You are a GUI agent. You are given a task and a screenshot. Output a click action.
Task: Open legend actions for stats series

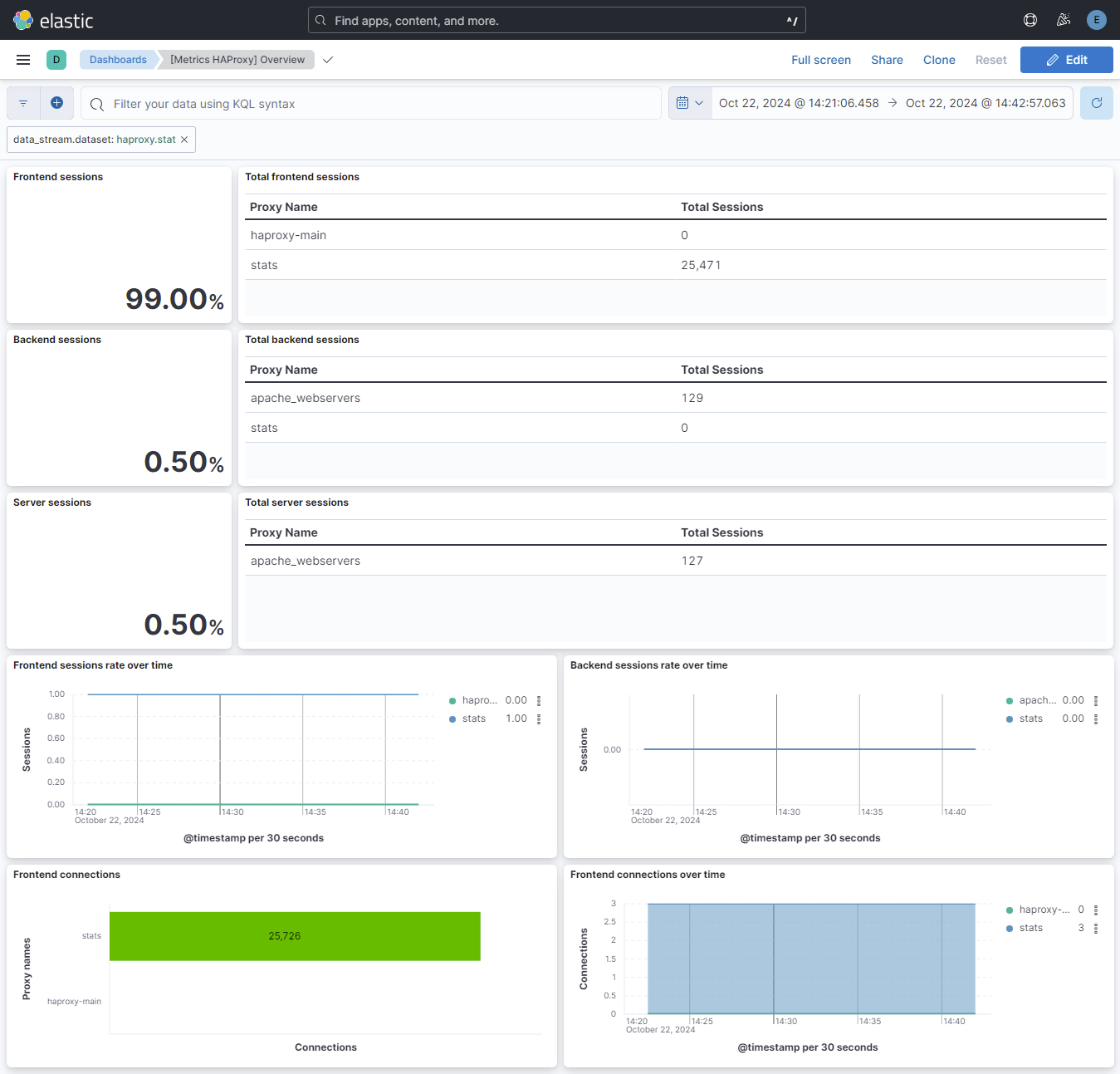click(x=537, y=718)
